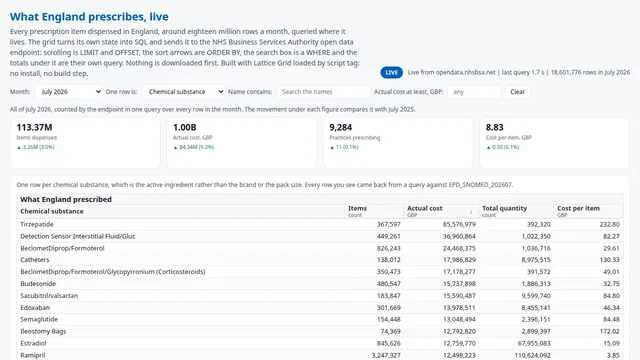This screenshot has width=640, height=360.
Task: Focus the Name contains search box
Action: (x=324, y=92)
